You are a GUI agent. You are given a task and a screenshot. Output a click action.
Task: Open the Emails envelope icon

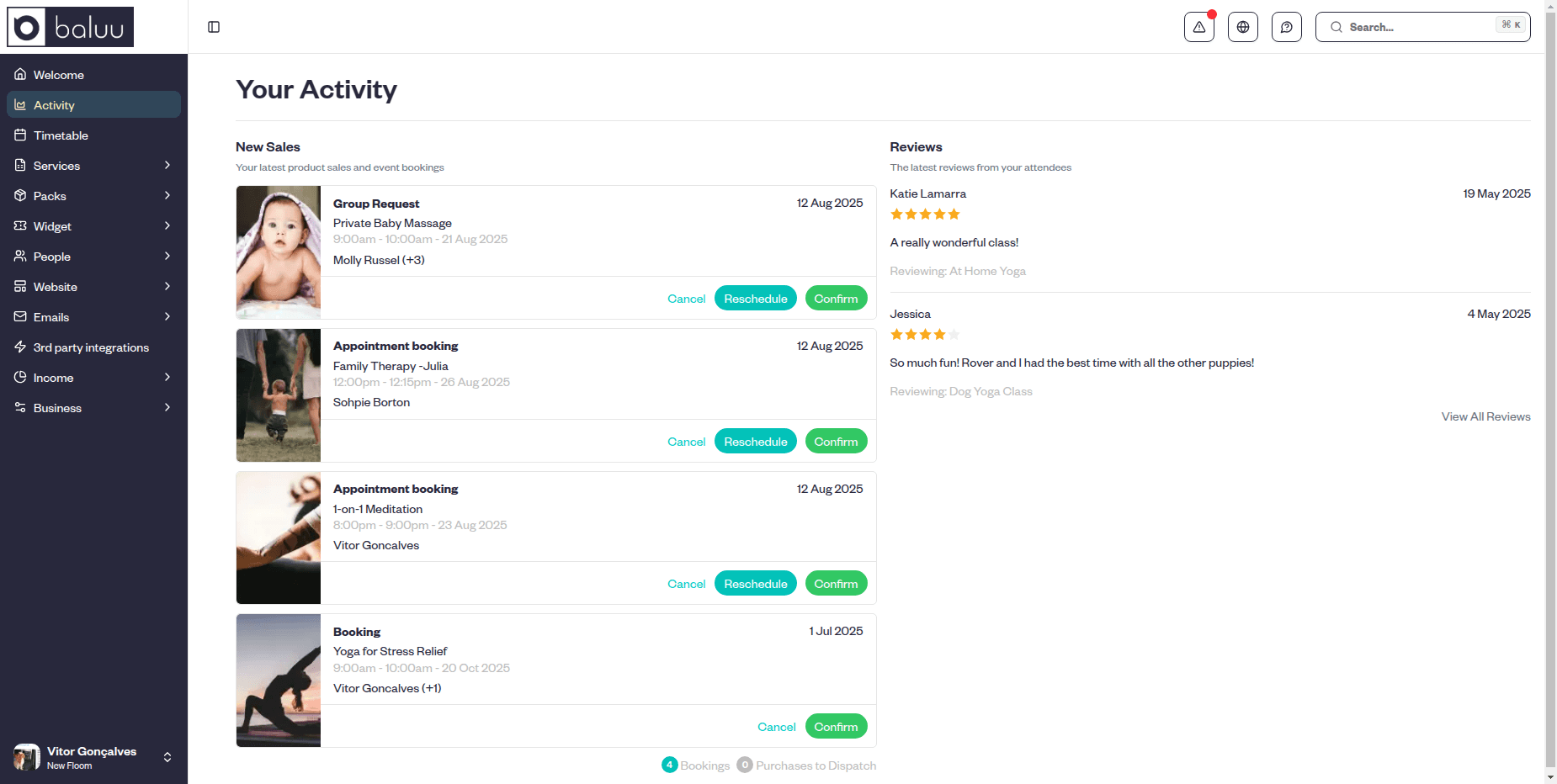[21, 316]
